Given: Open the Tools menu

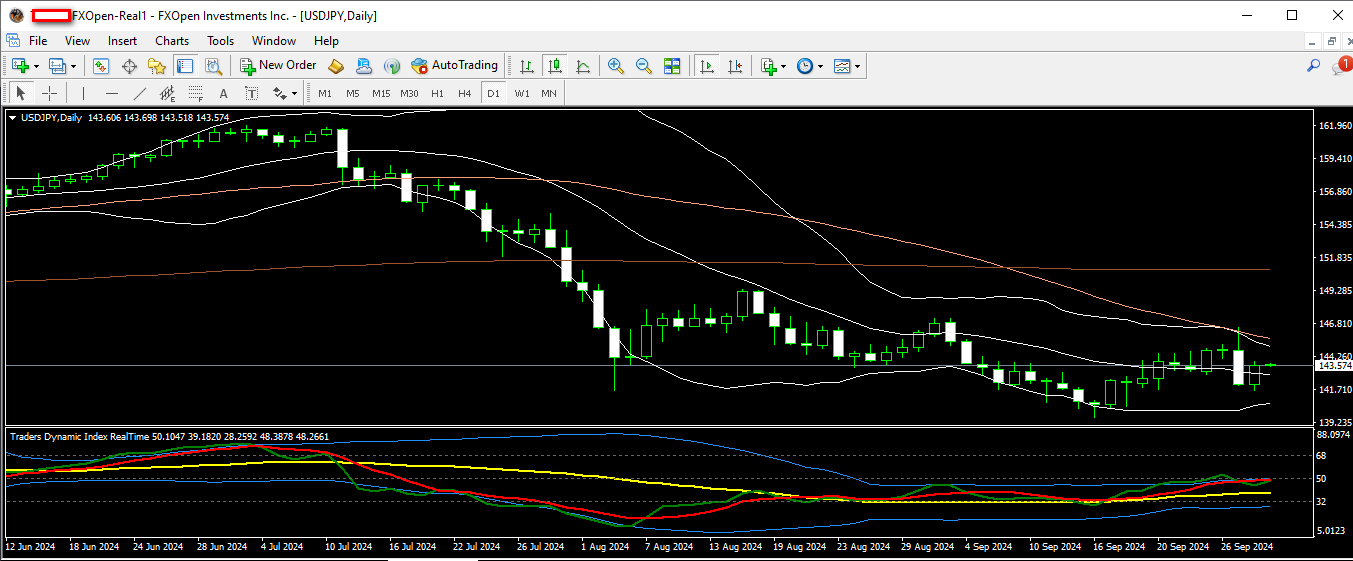Looking at the screenshot, I should pyautogui.click(x=220, y=41).
